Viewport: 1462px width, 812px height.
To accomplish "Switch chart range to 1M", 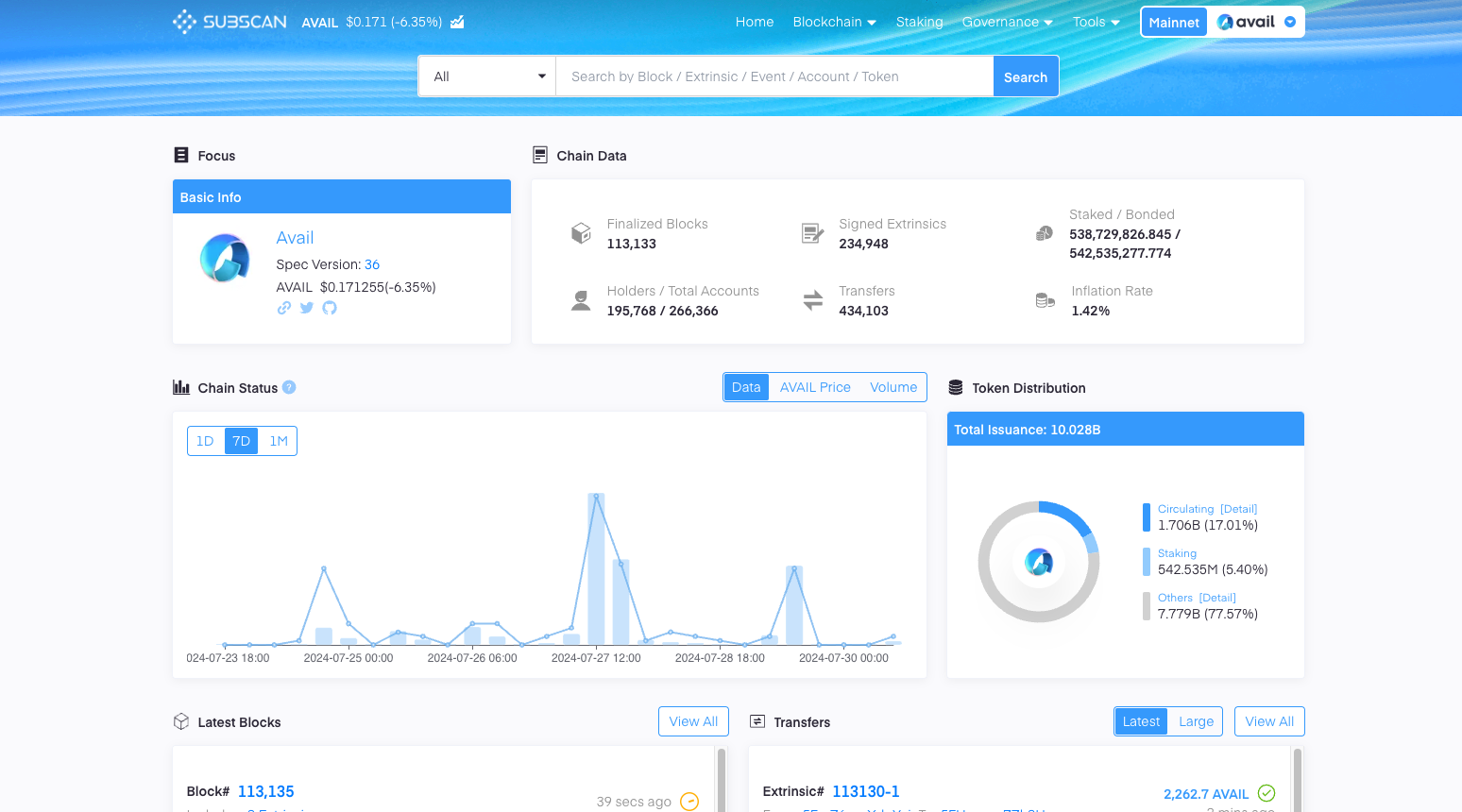I will [x=278, y=441].
